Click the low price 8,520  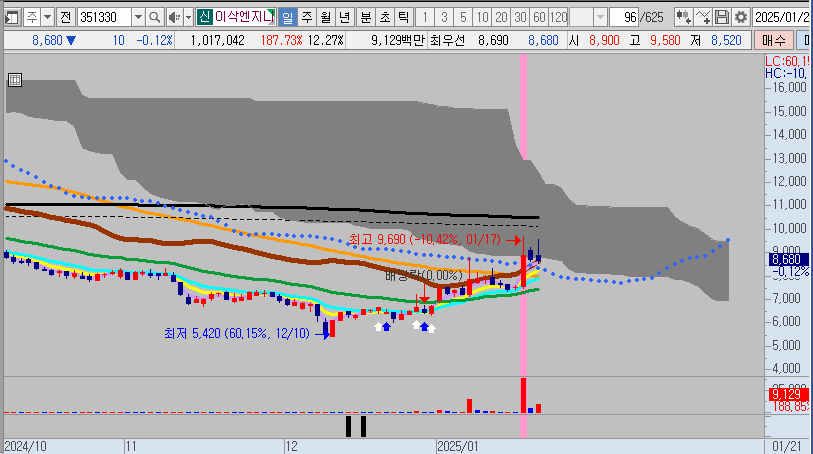pos(726,40)
